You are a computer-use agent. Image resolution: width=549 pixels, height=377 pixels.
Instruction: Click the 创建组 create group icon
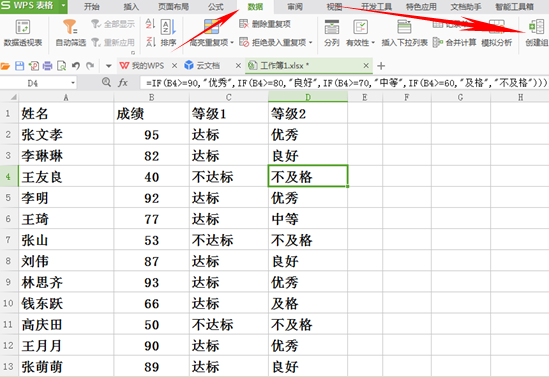click(536, 27)
